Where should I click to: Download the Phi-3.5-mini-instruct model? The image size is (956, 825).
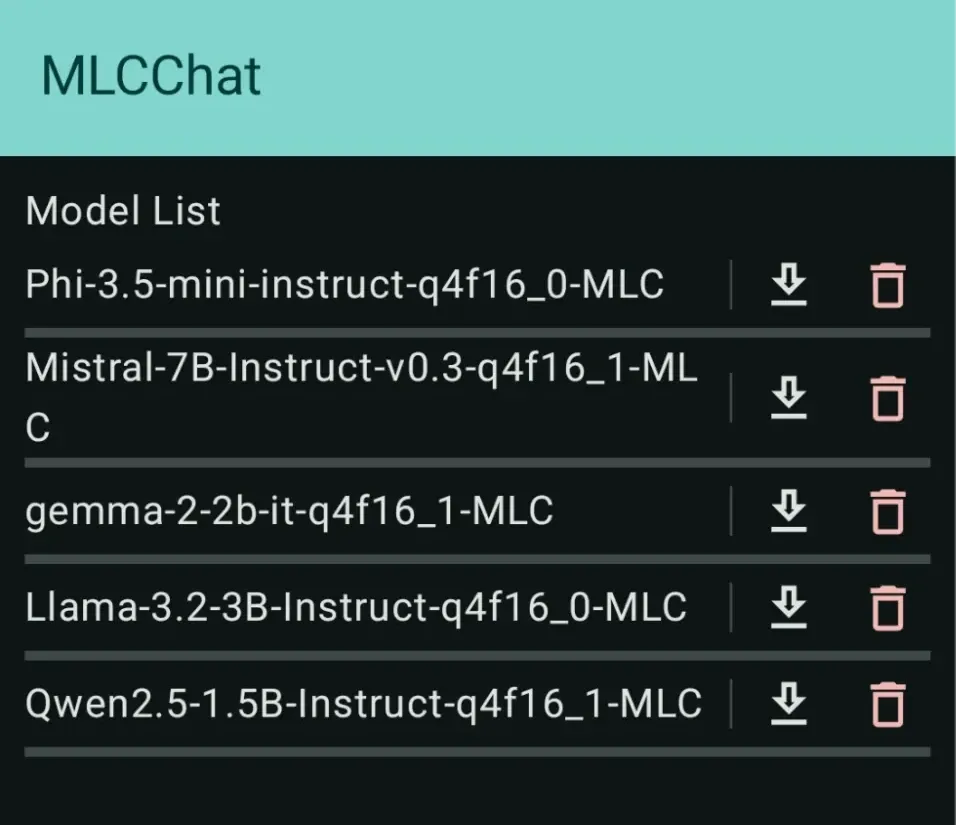pyautogui.click(x=789, y=285)
